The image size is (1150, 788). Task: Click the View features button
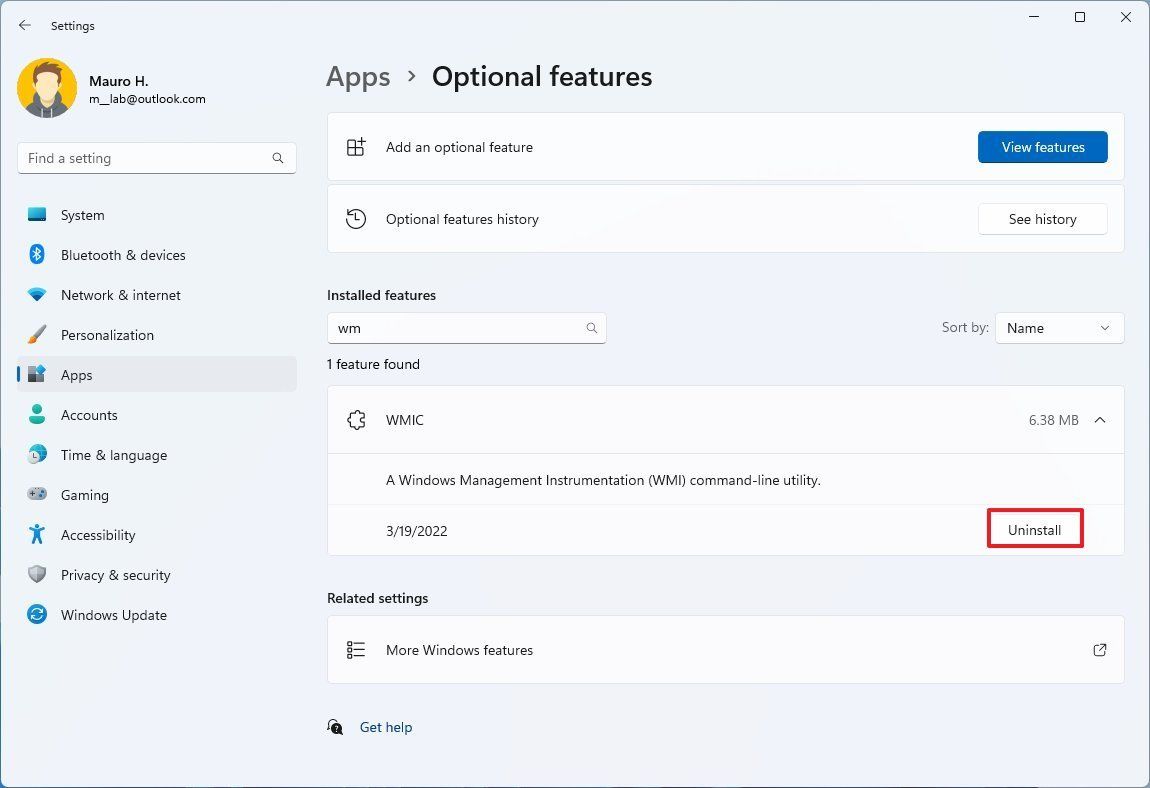1042,147
